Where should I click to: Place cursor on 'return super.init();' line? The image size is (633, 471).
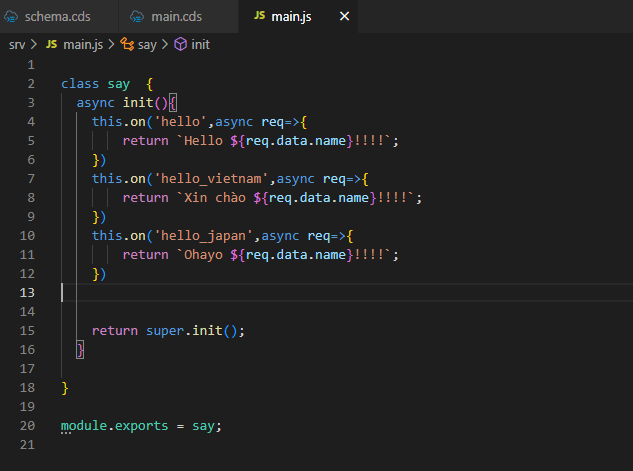168,330
